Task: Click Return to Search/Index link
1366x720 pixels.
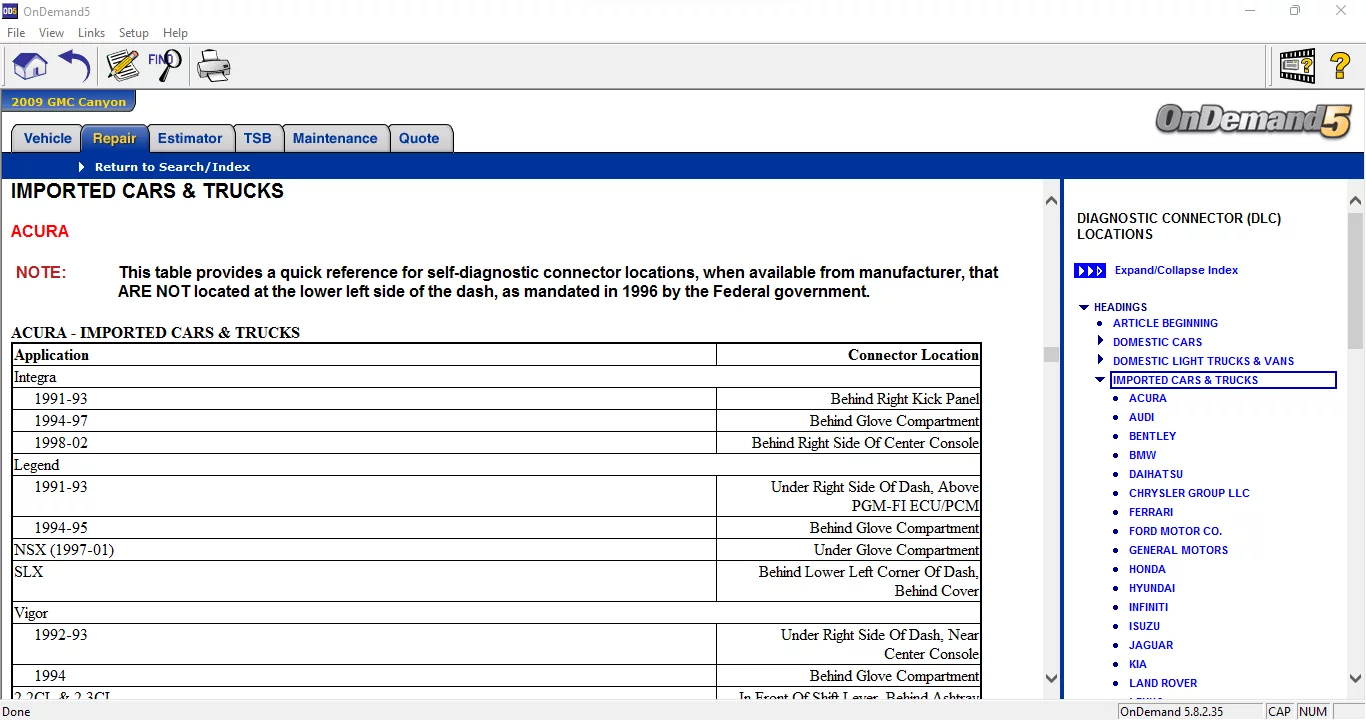Action: click(x=172, y=167)
